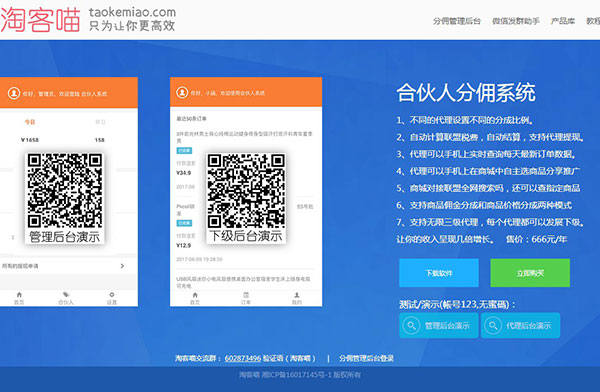Click the 合伙人分佣系统 heading
Viewport: 600px width, 392px height.
[x=466, y=93]
